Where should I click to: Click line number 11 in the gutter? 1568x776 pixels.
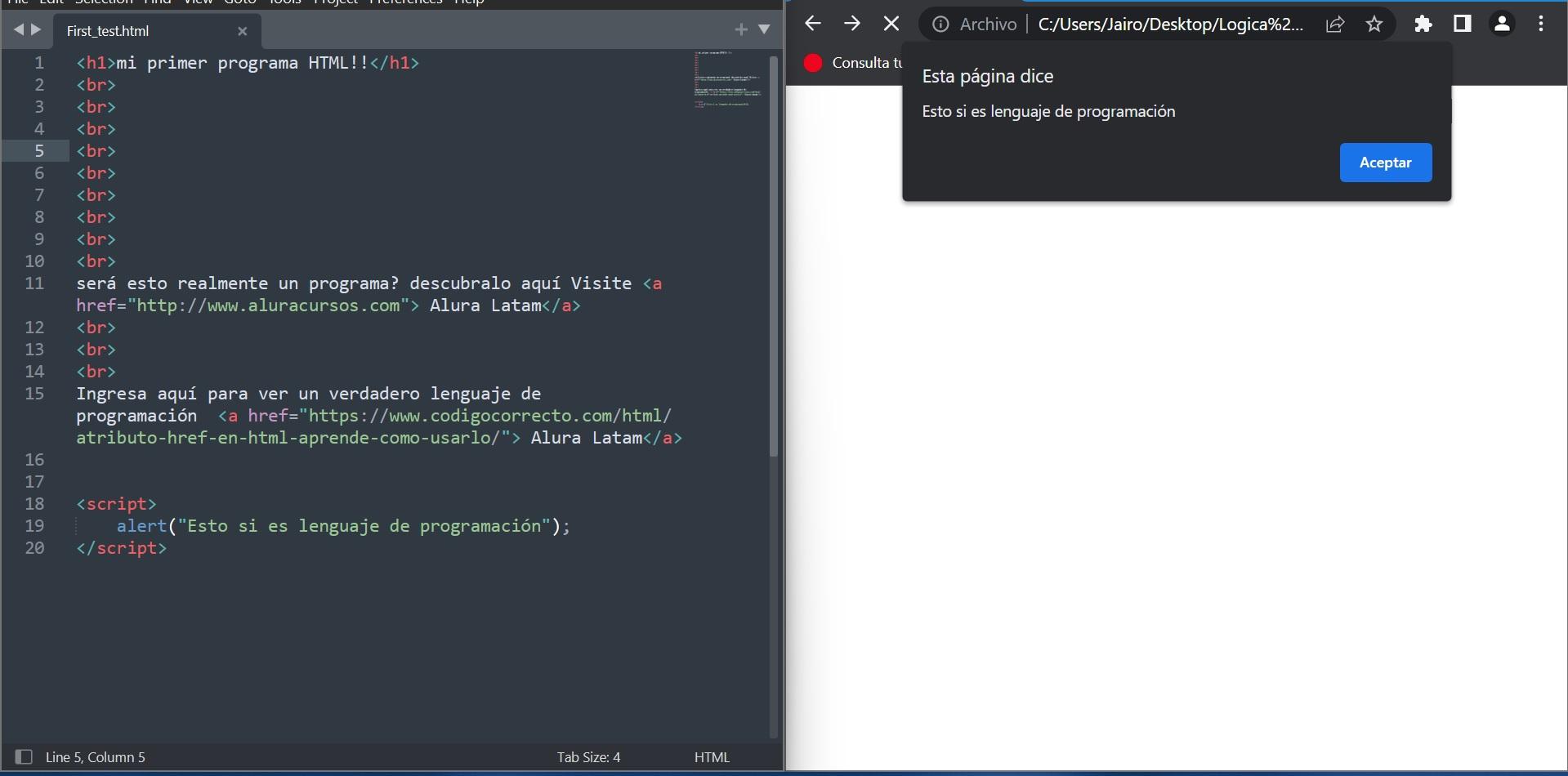point(34,283)
